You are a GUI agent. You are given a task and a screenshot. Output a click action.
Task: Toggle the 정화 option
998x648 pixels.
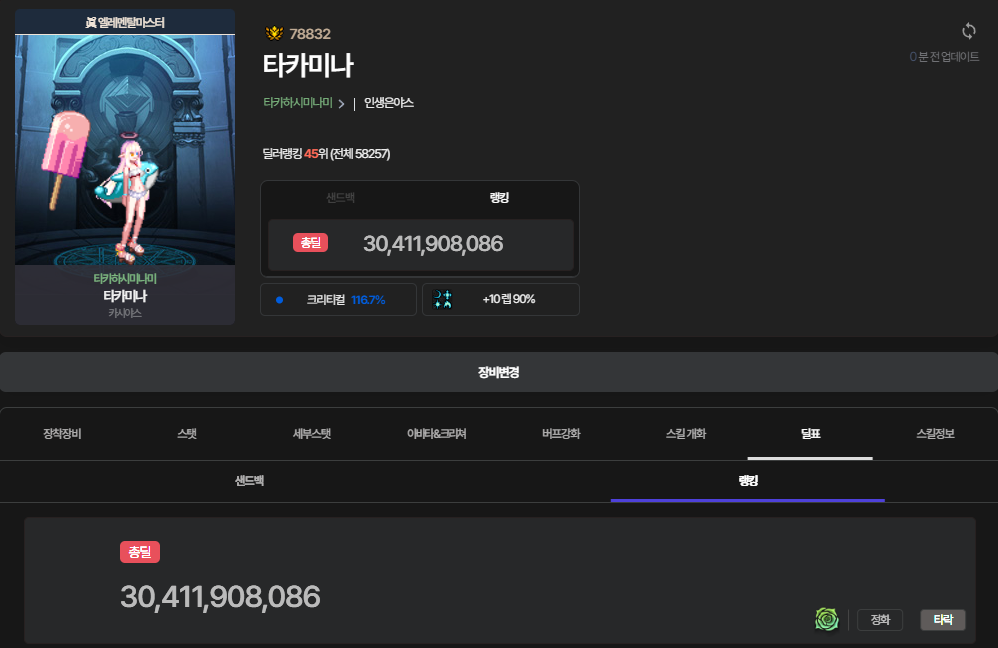(x=880, y=620)
